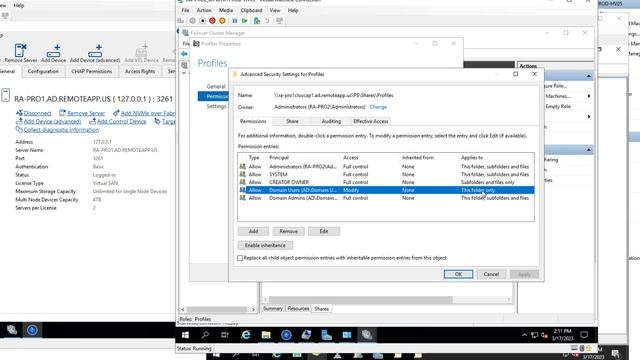Open Configuration tab in StarWind console
Viewport: 640px width, 360px height.
[43, 71]
